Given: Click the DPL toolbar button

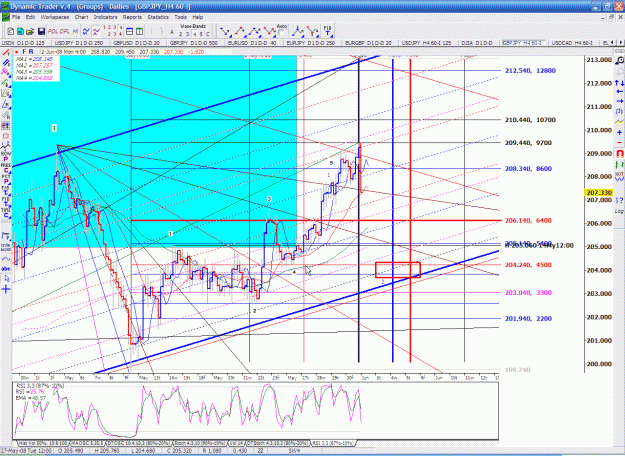Looking at the screenshot, I should (x=65, y=31).
